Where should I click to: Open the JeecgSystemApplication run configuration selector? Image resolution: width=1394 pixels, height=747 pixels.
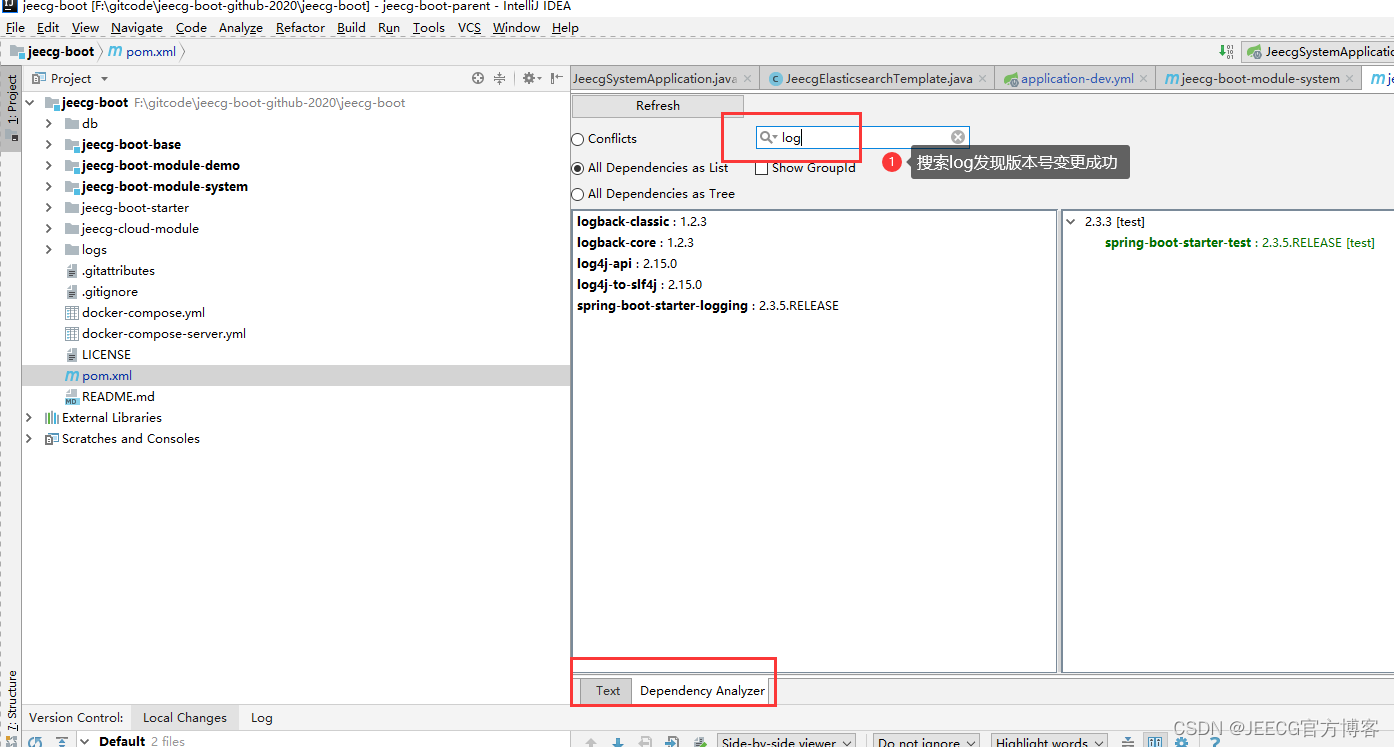(x=1320, y=52)
